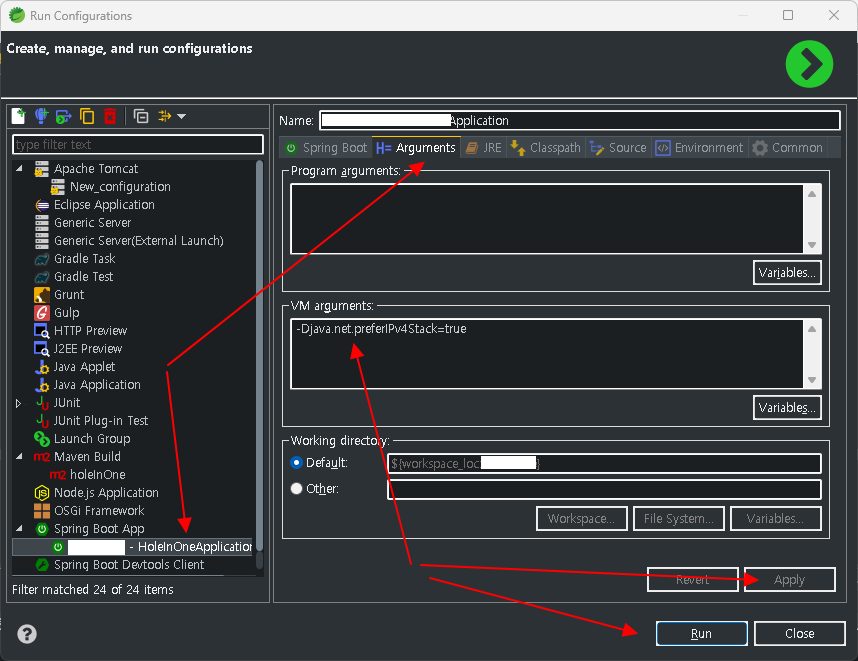The image size is (858, 661).
Task: Select the Gulp configuration type
Action: (66, 313)
